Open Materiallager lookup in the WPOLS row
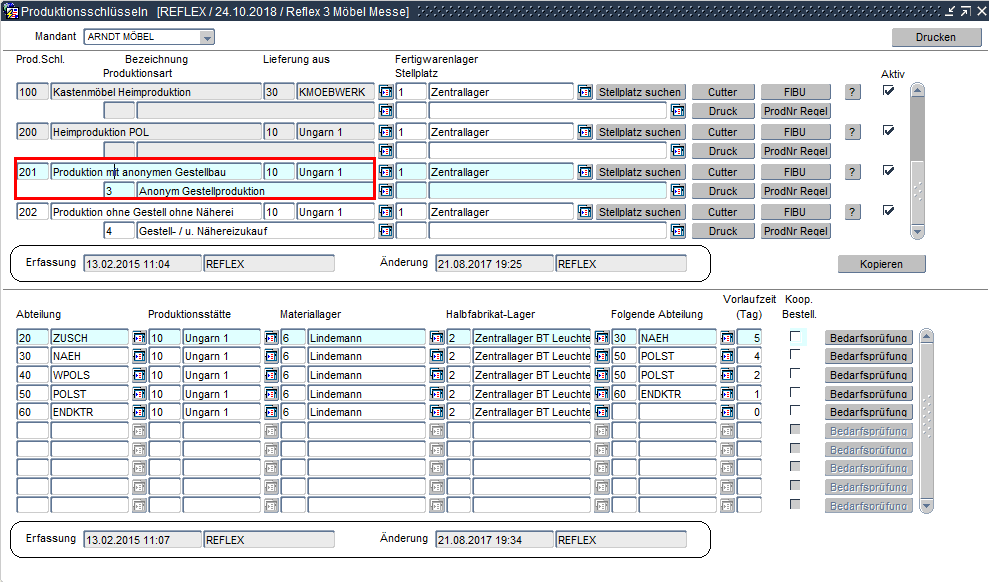 [x=437, y=374]
